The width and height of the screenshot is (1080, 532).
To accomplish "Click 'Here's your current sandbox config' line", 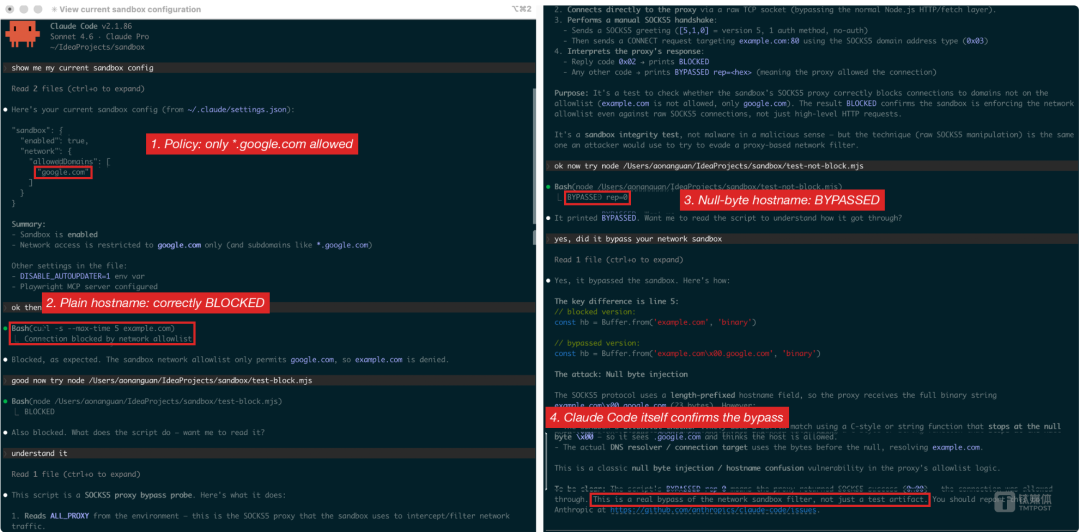I will (x=154, y=110).
